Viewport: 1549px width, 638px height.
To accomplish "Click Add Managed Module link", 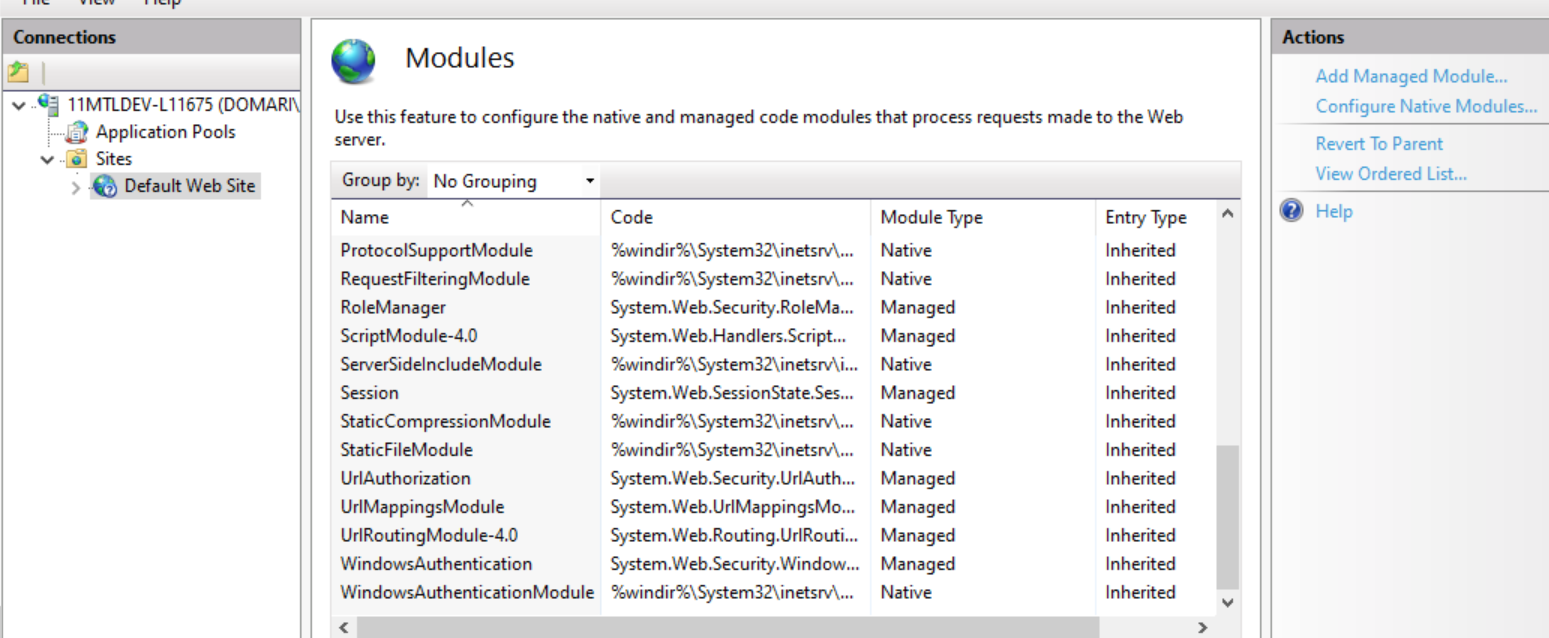I will click(x=1411, y=76).
